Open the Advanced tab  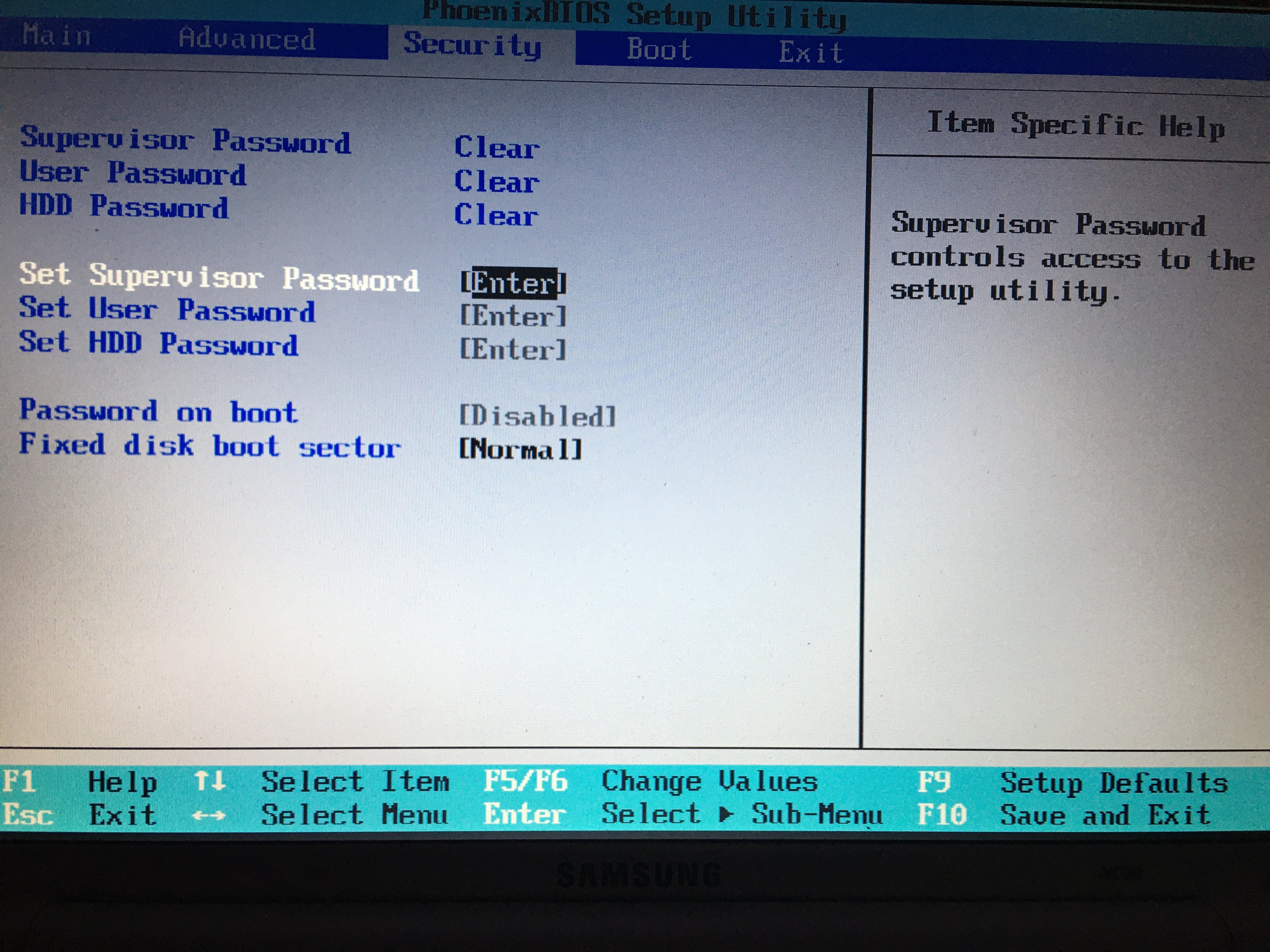coord(246,39)
